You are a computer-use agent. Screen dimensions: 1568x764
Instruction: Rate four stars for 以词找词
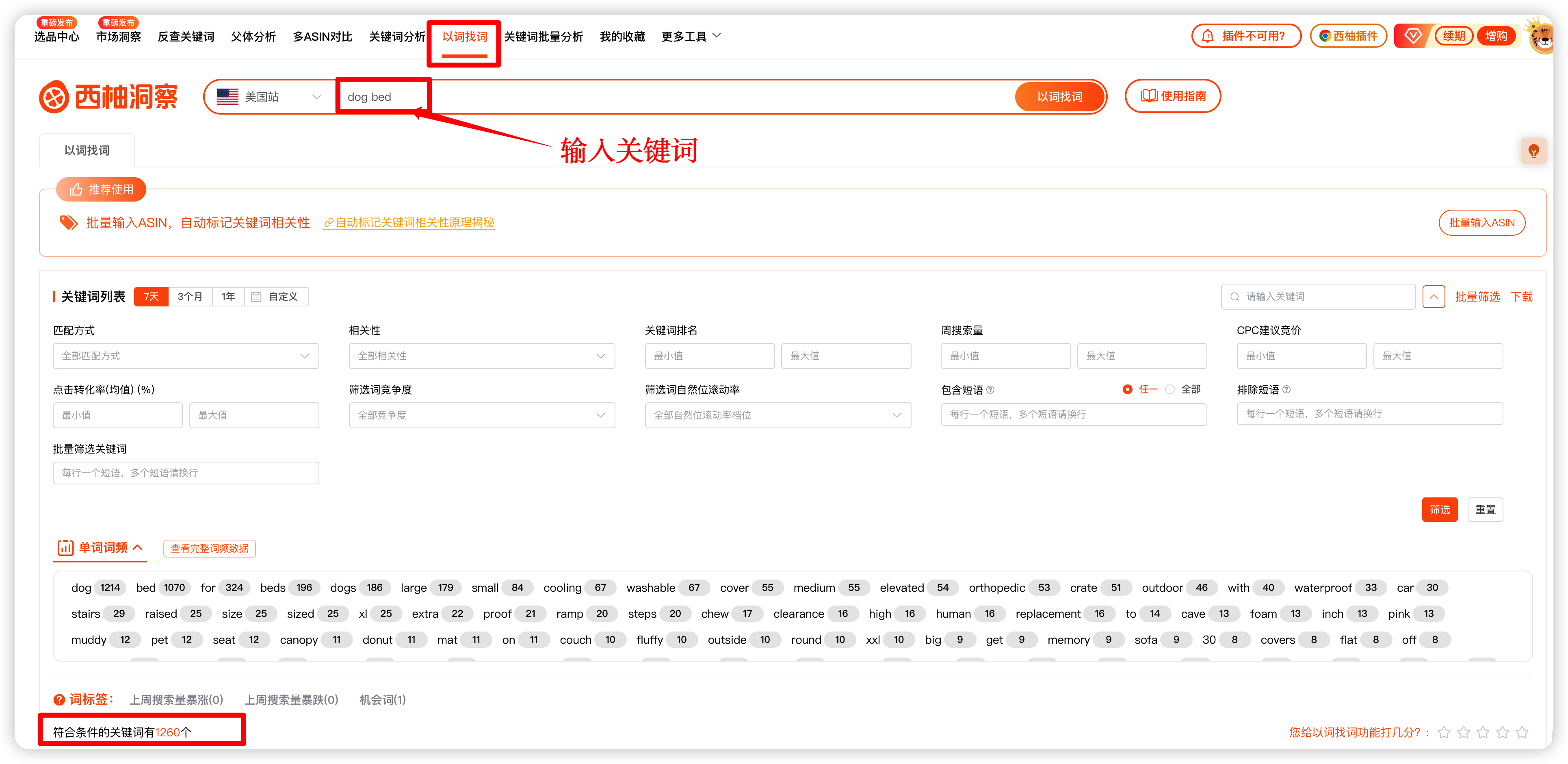(x=1502, y=732)
